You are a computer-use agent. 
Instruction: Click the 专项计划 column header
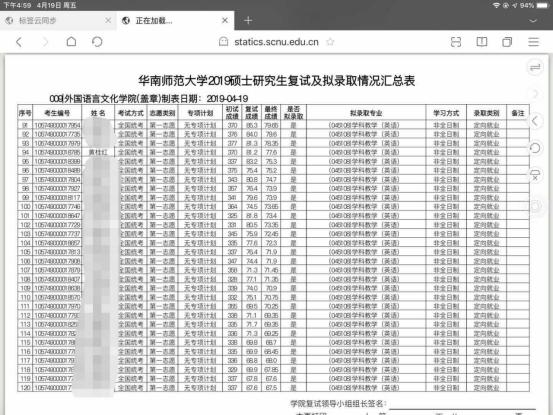point(200,113)
